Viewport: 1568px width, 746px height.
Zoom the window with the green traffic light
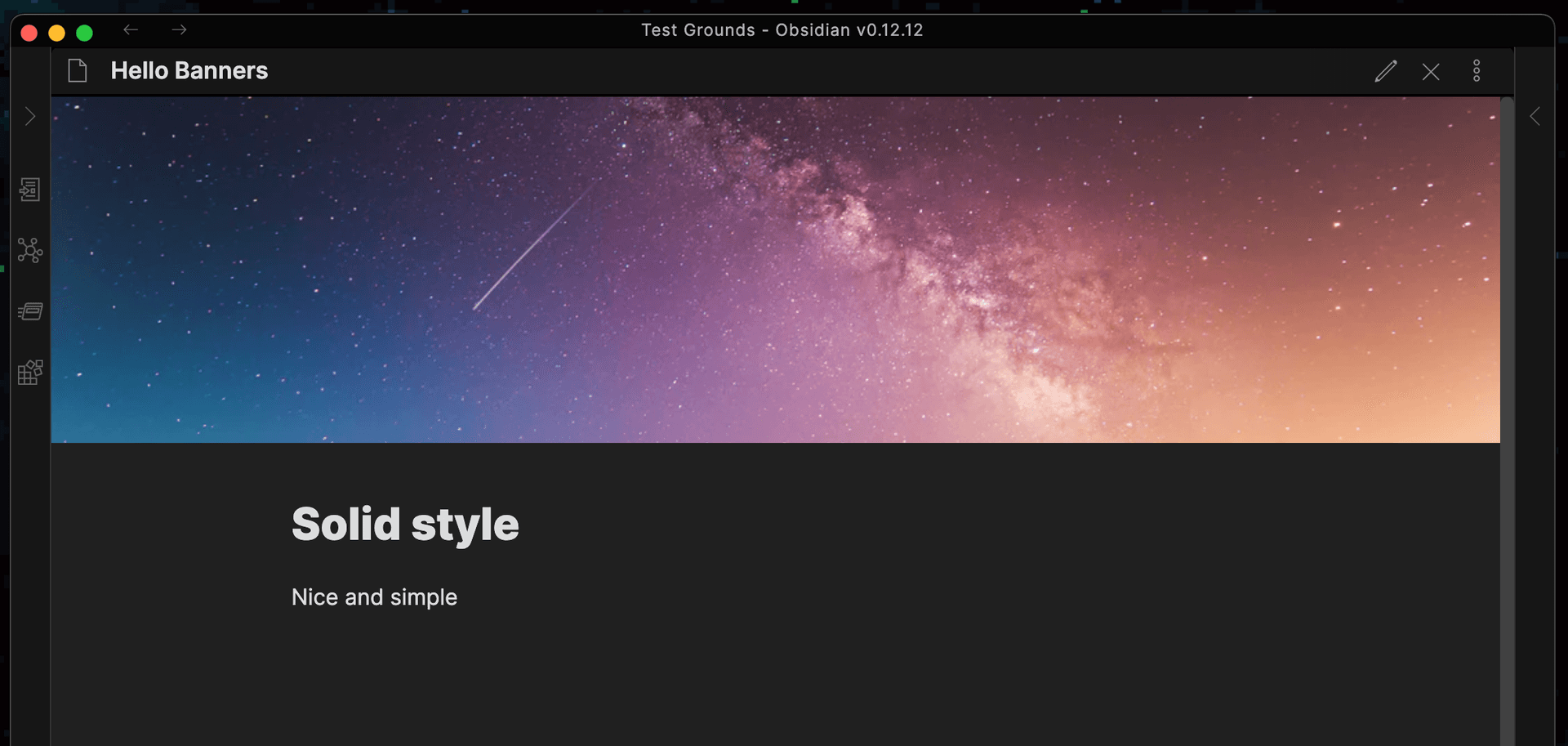84,33
